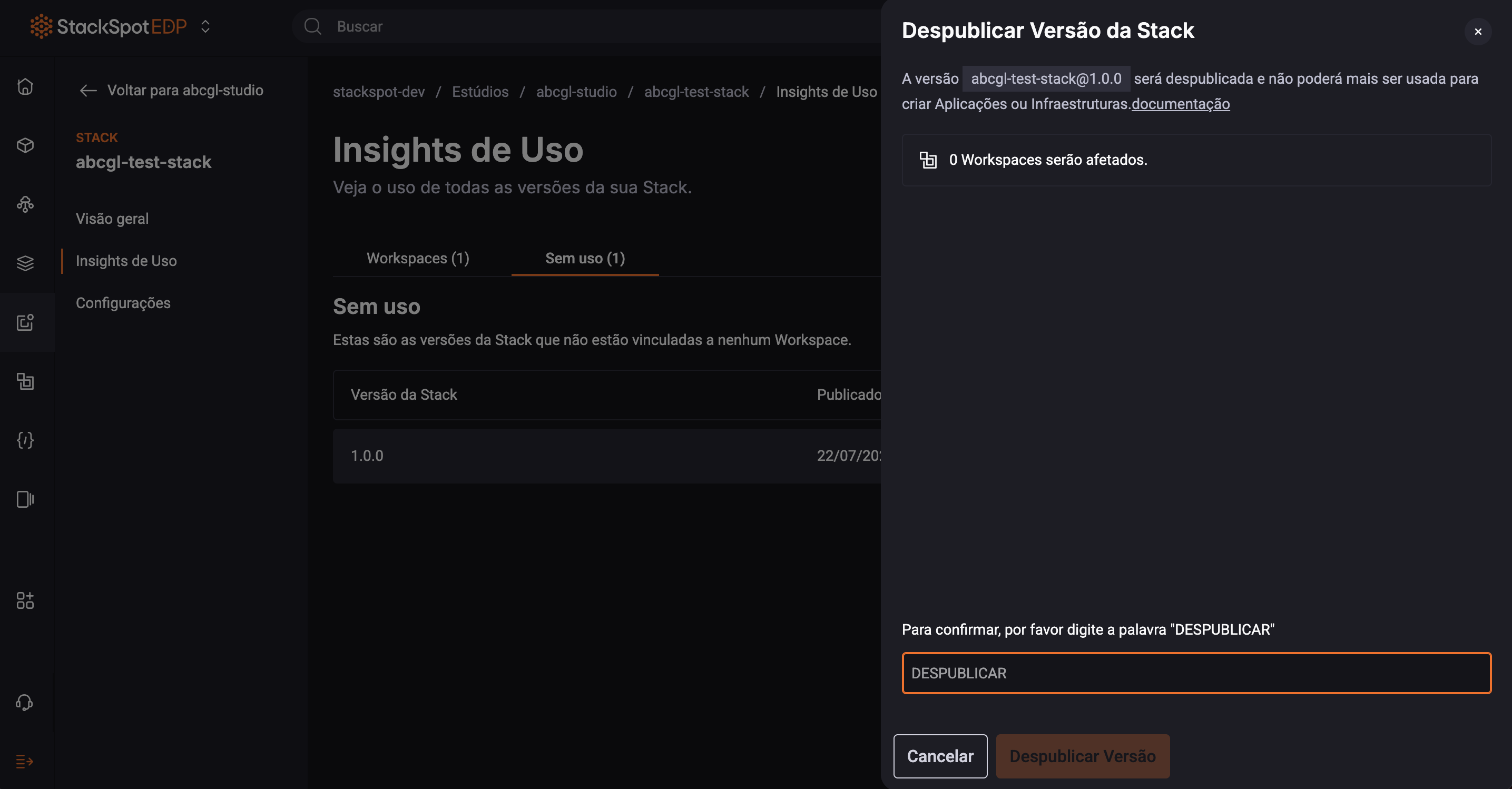1512x789 pixels.
Task: Switch to the Workspaces (1) tab
Action: [417, 258]
